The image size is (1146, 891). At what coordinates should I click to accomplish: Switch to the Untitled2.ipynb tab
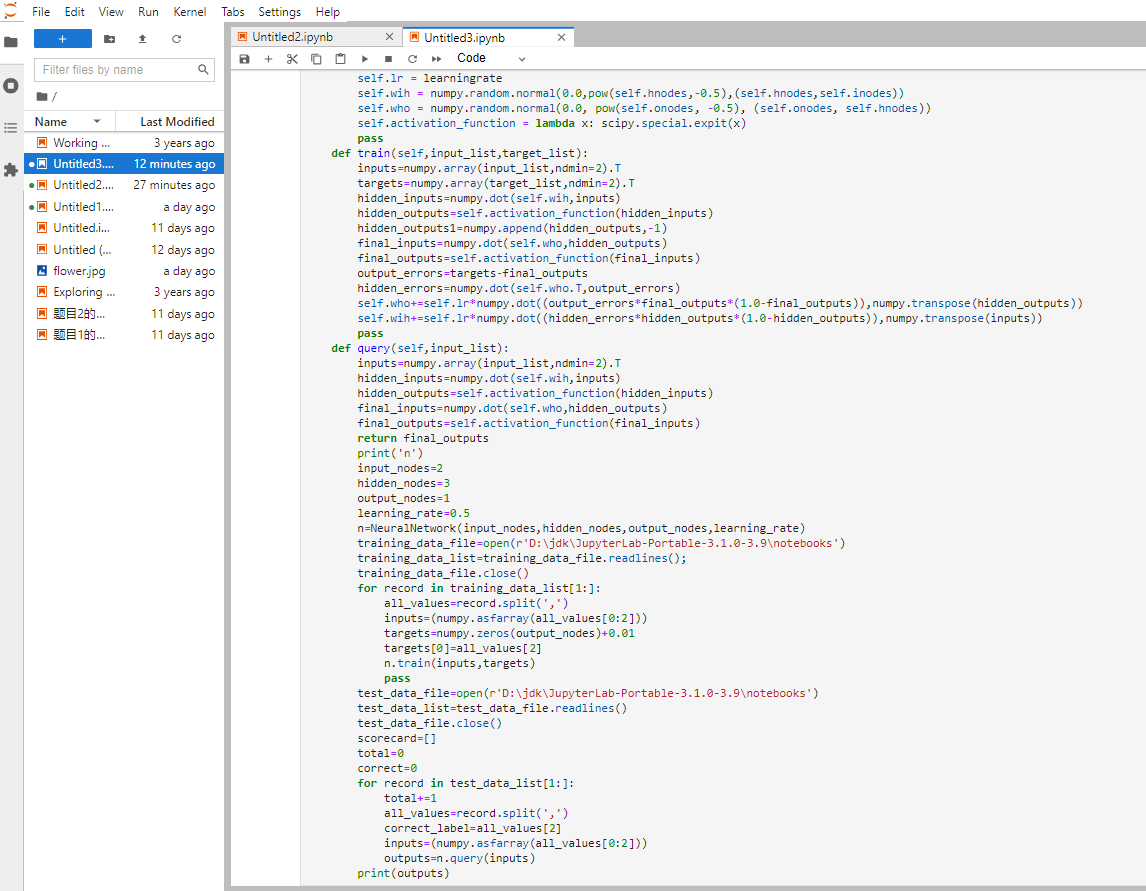[x=292, y=37]
